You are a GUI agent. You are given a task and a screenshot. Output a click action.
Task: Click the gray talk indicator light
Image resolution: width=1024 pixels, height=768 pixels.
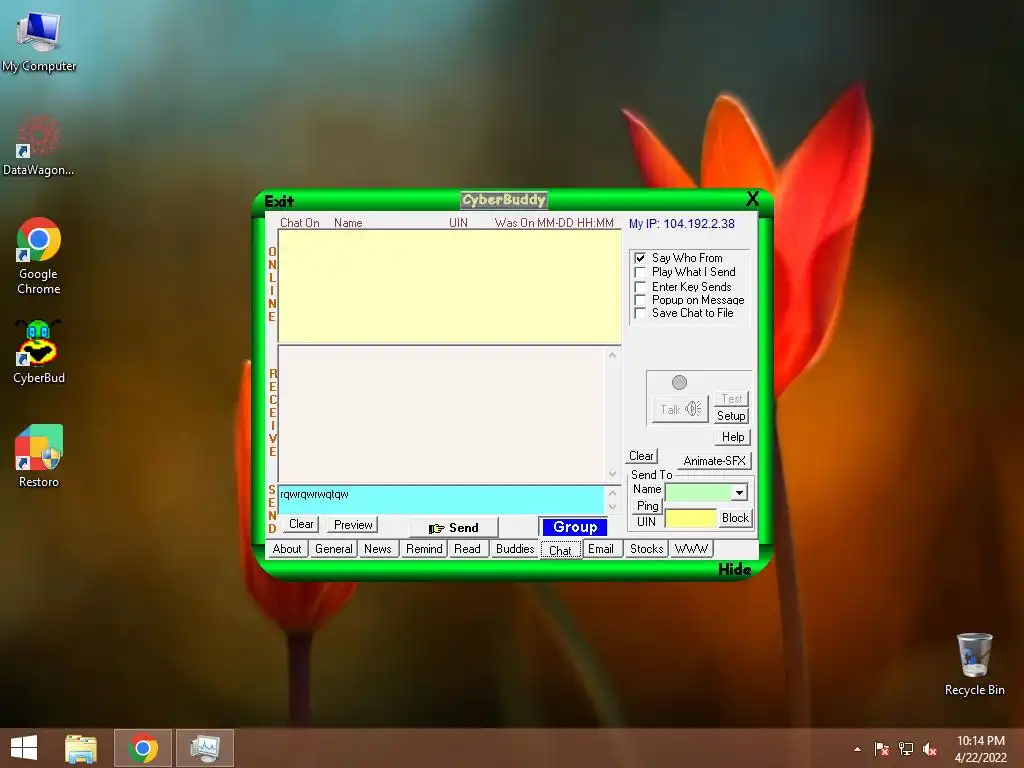(679, 382)
